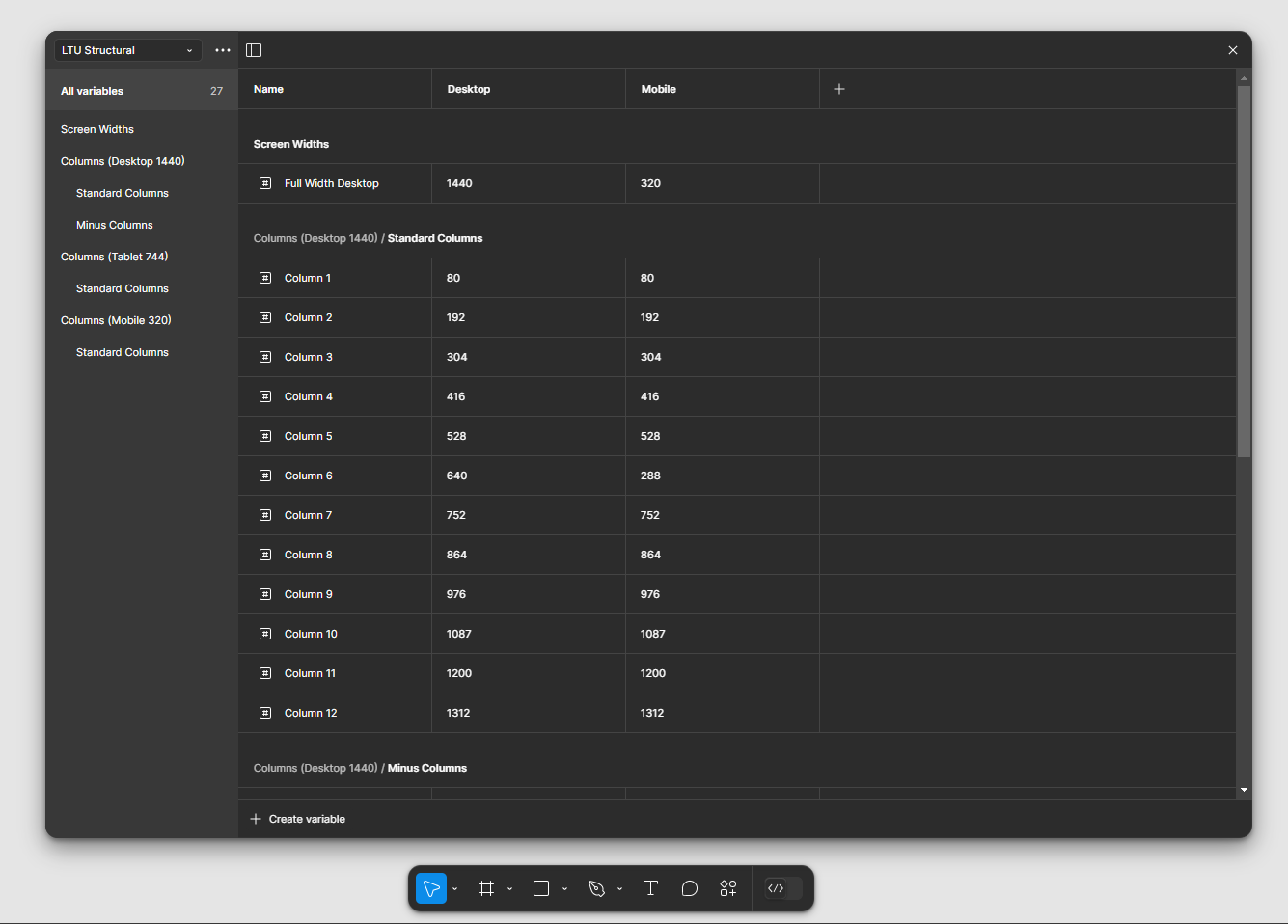The height and width of the screenshot is (924, 1288).
Task: Open the collection more options menu
Action: [223, 50]
